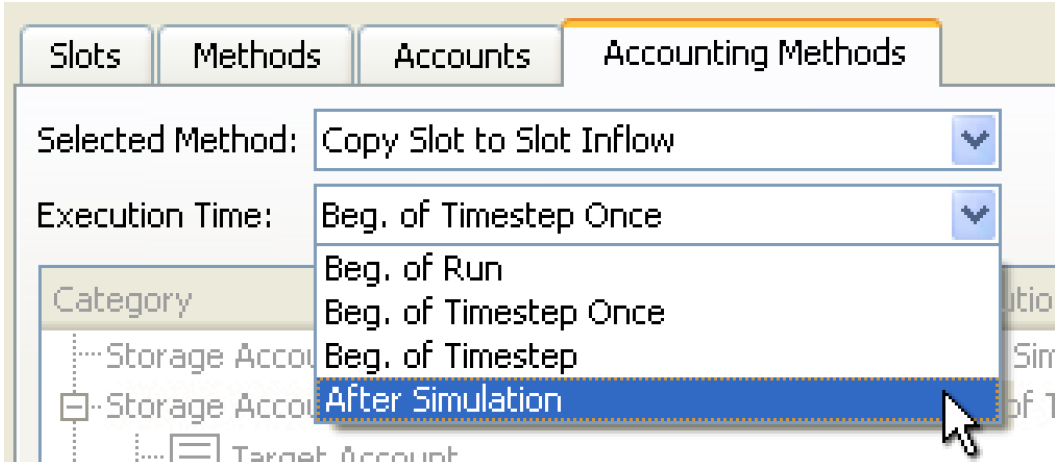Choose the Beg. of Run option
Viewport: 1059px width, 465px height.
point(413,269)
